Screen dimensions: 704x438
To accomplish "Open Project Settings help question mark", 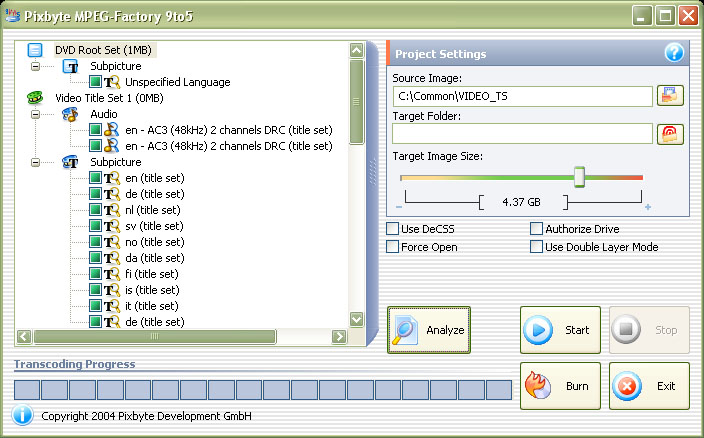I will [674, 53].
